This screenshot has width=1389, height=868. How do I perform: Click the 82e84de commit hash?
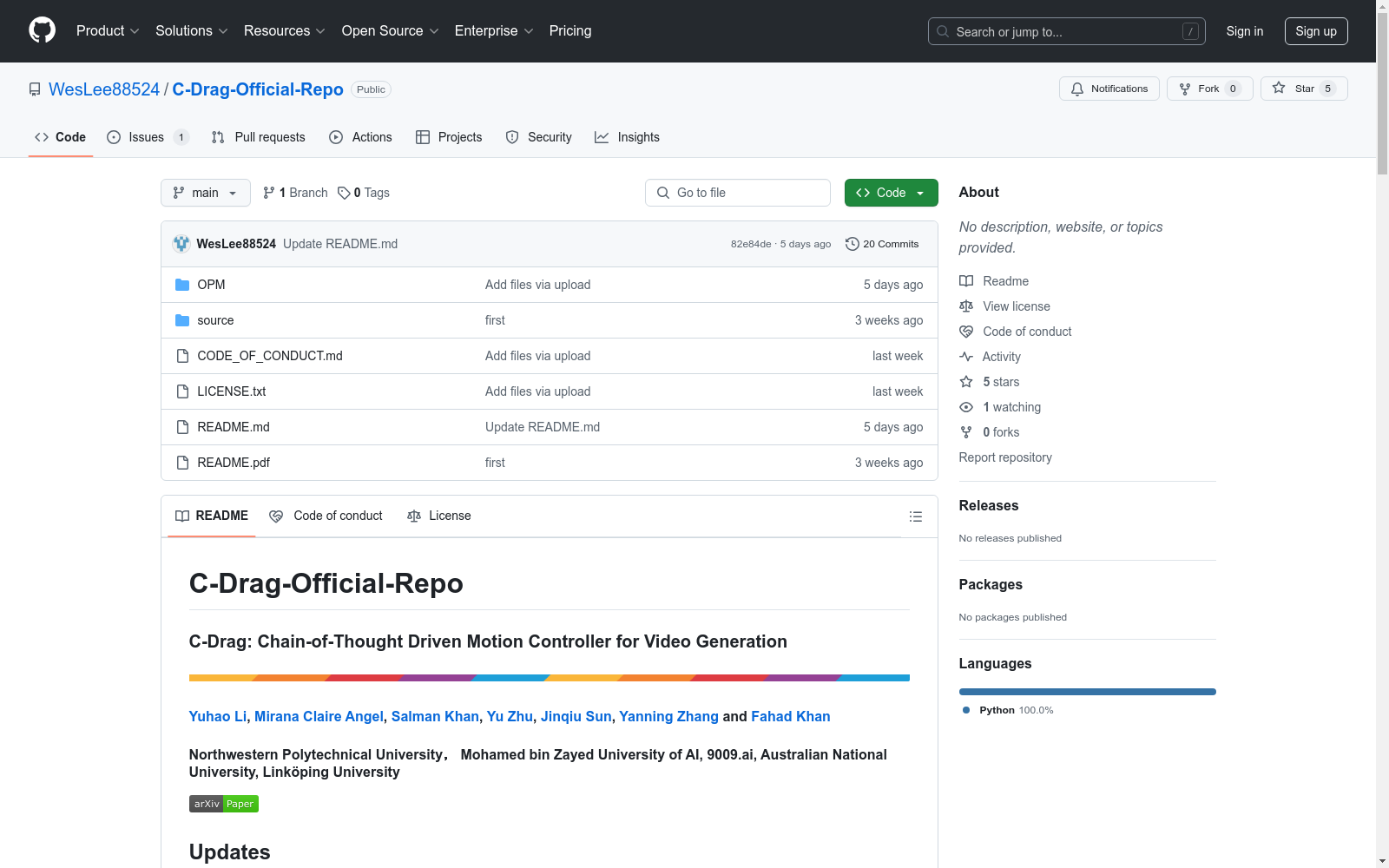751,244
